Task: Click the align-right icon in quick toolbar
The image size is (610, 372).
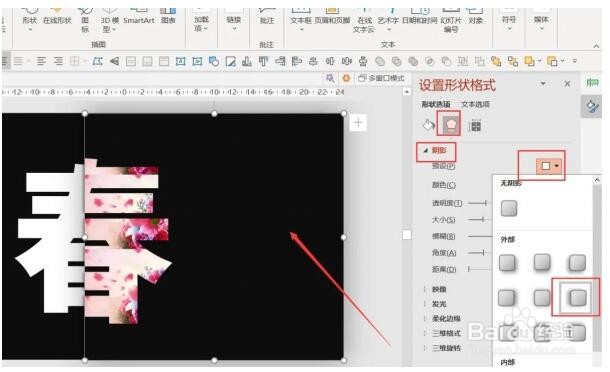Action: click(58, 61)
